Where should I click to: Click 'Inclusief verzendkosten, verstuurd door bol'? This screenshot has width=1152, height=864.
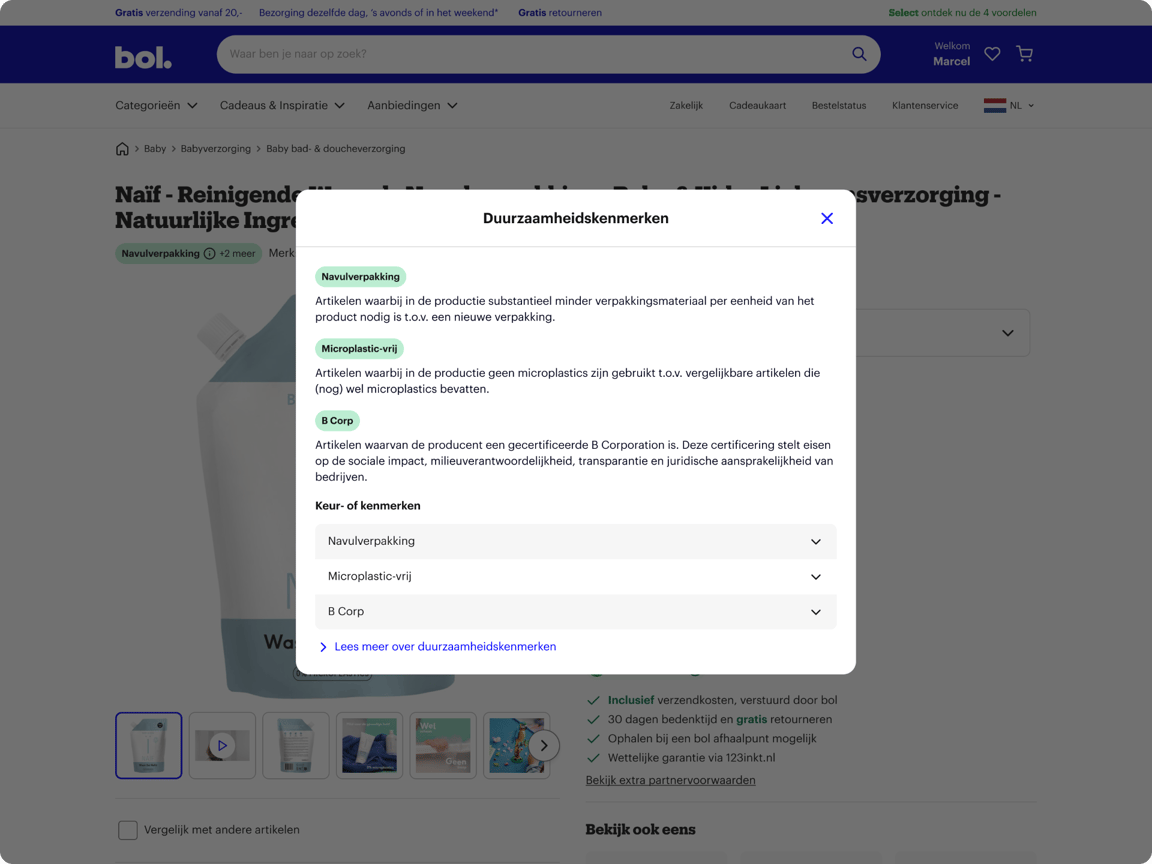(x=722, y=700)
